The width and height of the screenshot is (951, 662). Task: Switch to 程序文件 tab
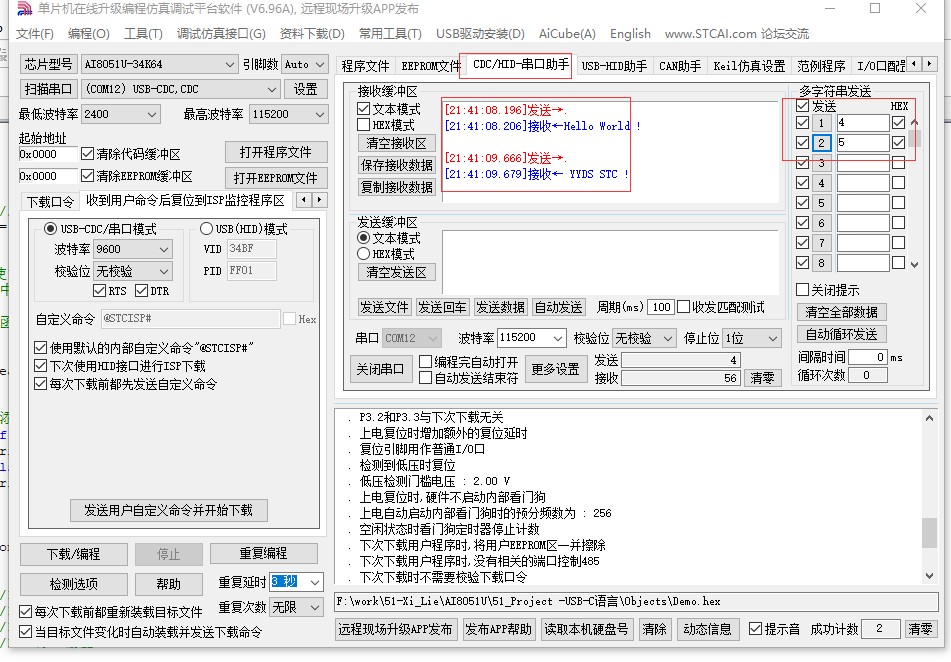[365, 66]
